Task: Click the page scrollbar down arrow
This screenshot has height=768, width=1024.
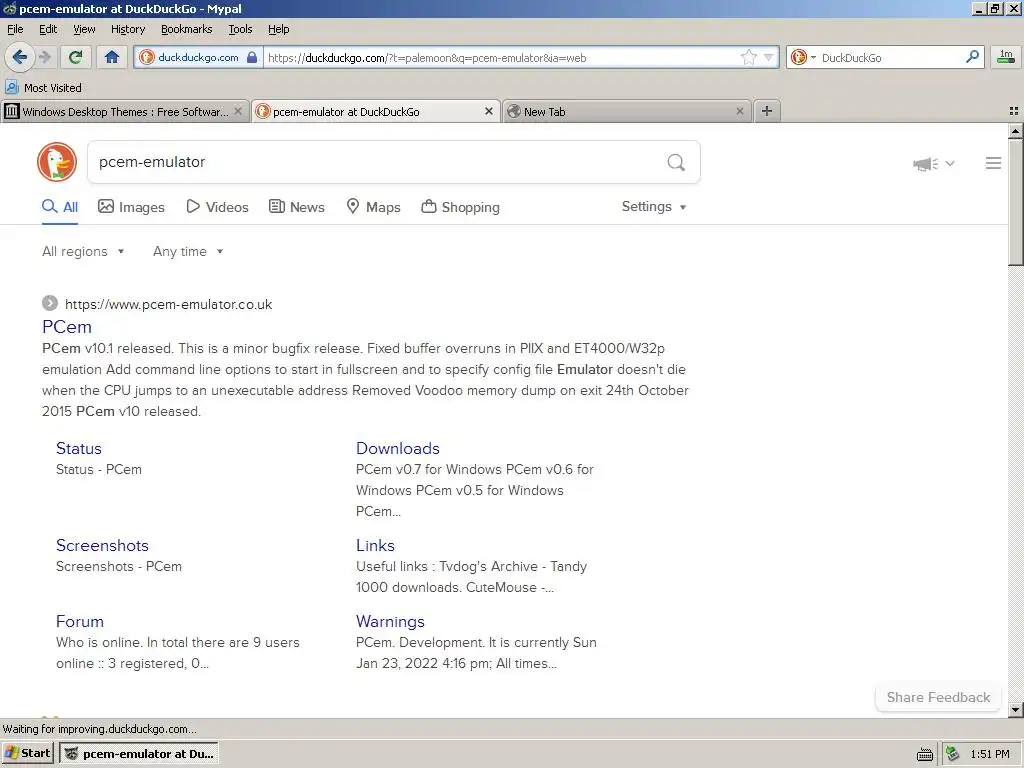Action: tap(1016, 709)
